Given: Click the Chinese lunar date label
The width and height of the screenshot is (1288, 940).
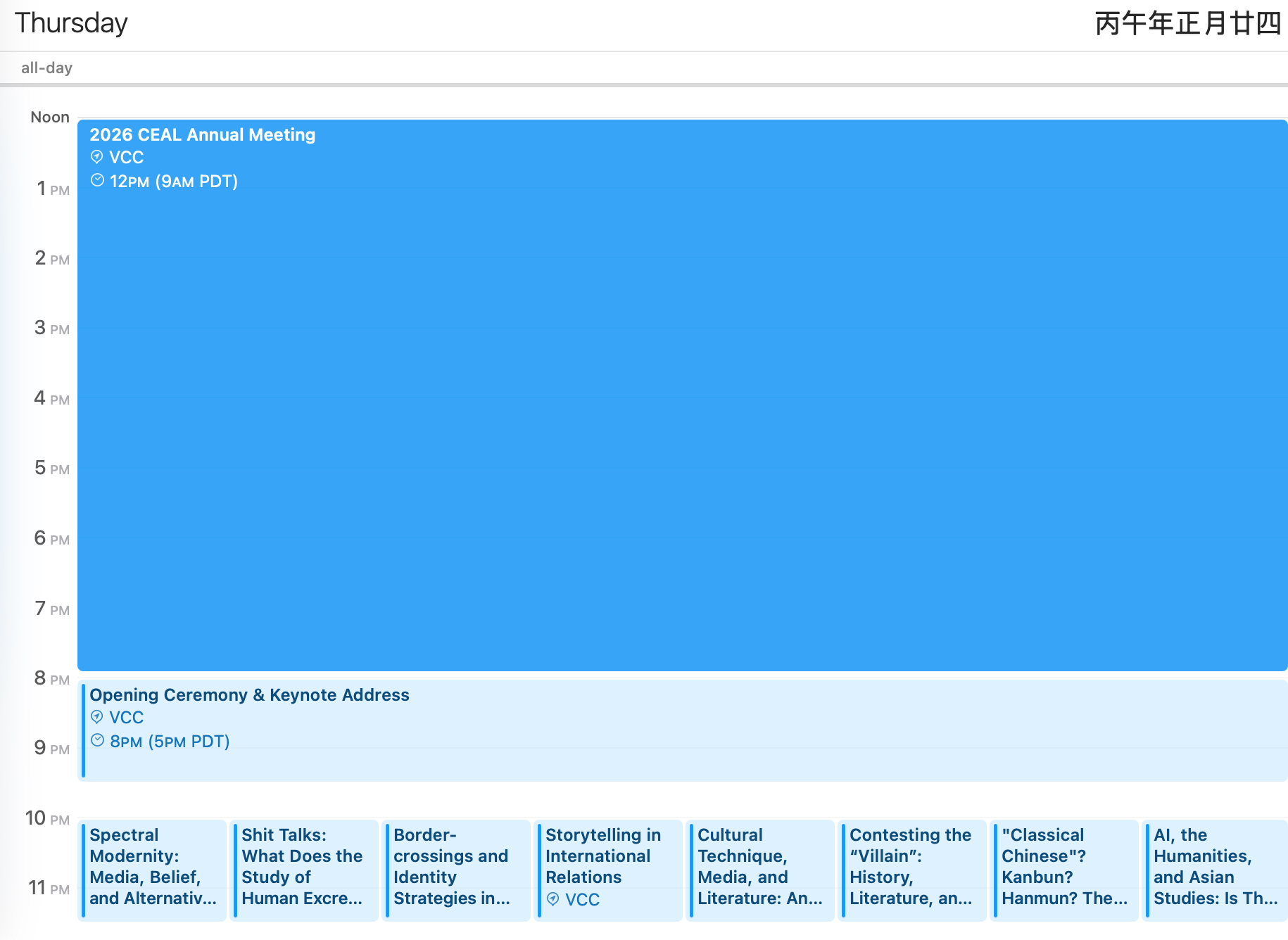Looking at the screenshot, I should [1187, 24].
